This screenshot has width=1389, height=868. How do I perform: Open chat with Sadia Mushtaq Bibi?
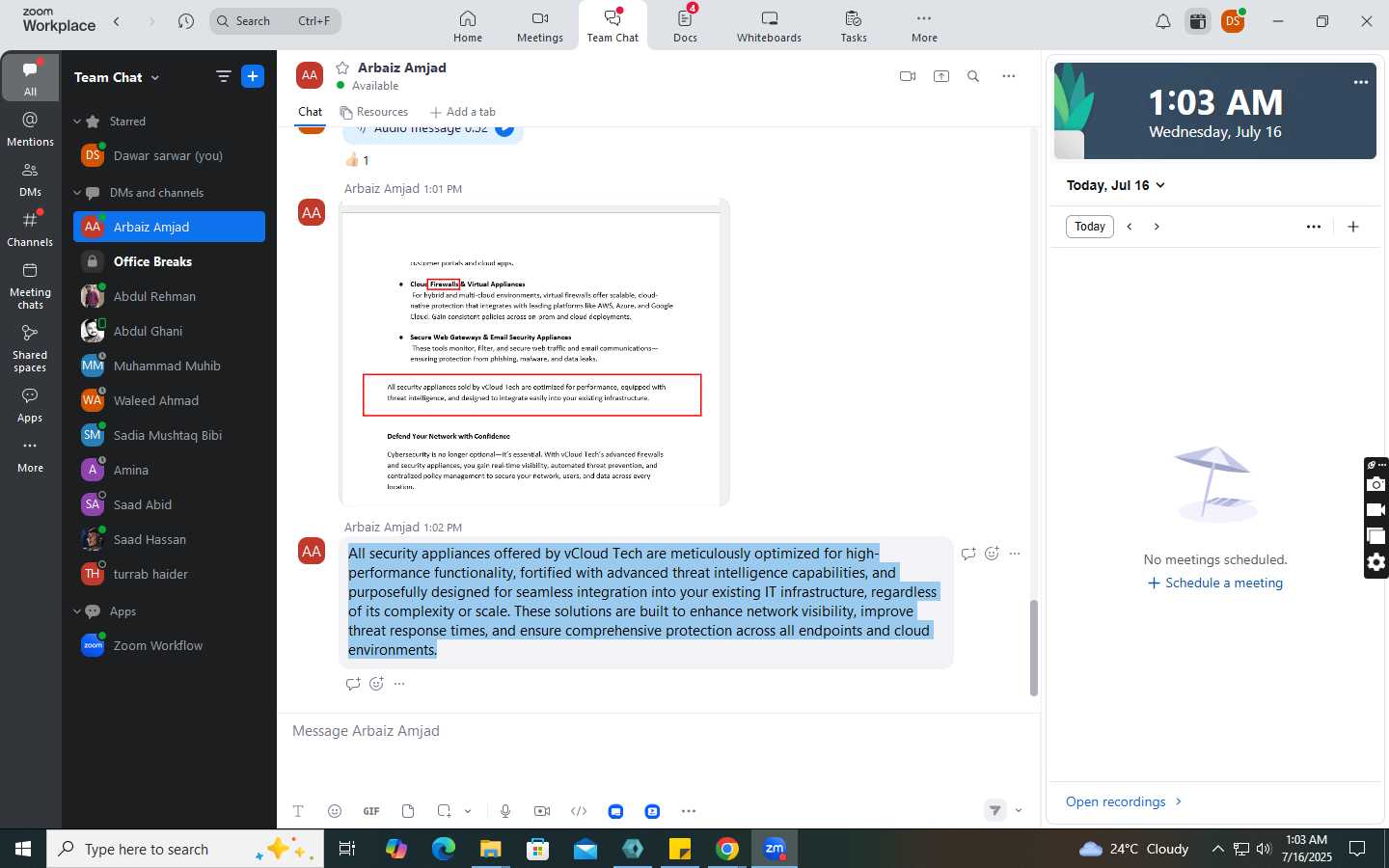click(x=169, y=435)
